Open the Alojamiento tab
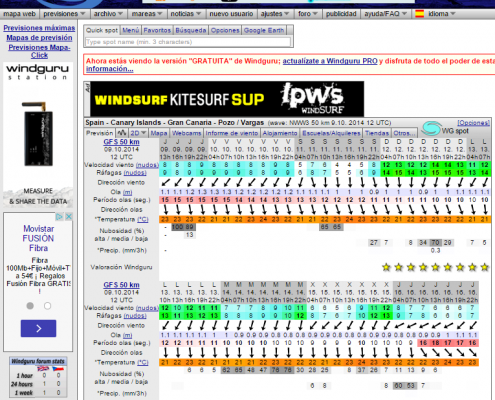Screen dimensions: 495x400 280,133
